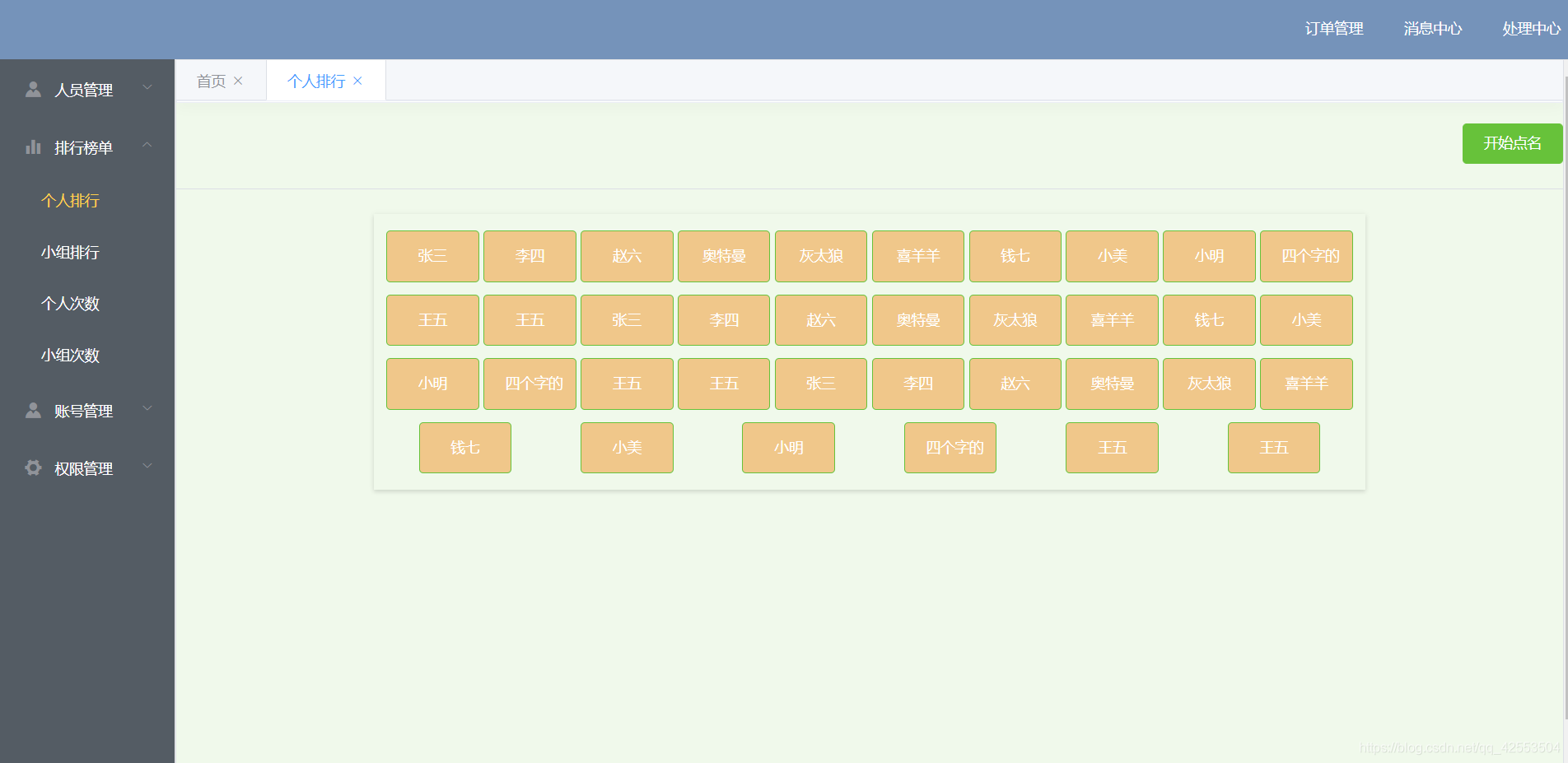1568x763 pixels.
Task: Click the 账号管理 person icon
Action: (x=33, y=410)
